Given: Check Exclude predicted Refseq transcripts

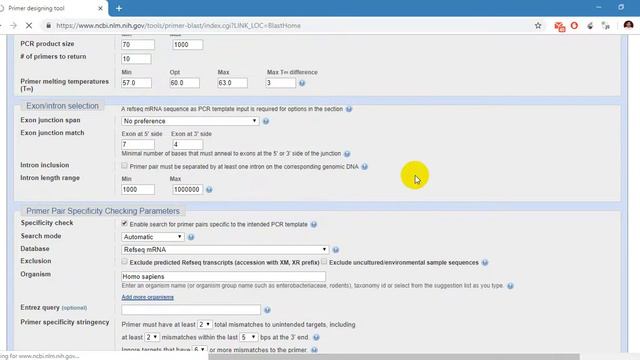Looking at the screenshot, I should [124, 262].
